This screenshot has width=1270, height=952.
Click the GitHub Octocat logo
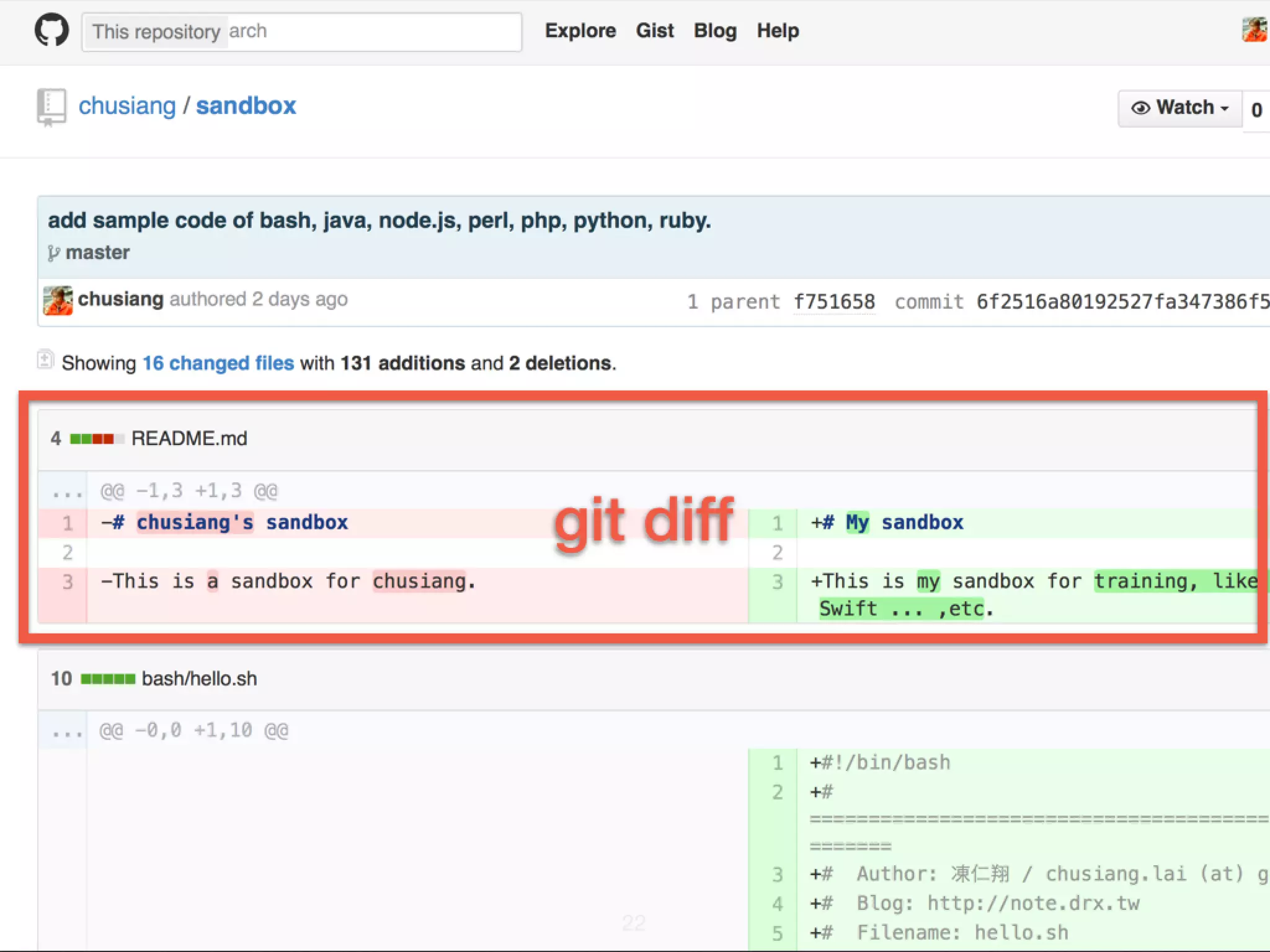[51, 30]
